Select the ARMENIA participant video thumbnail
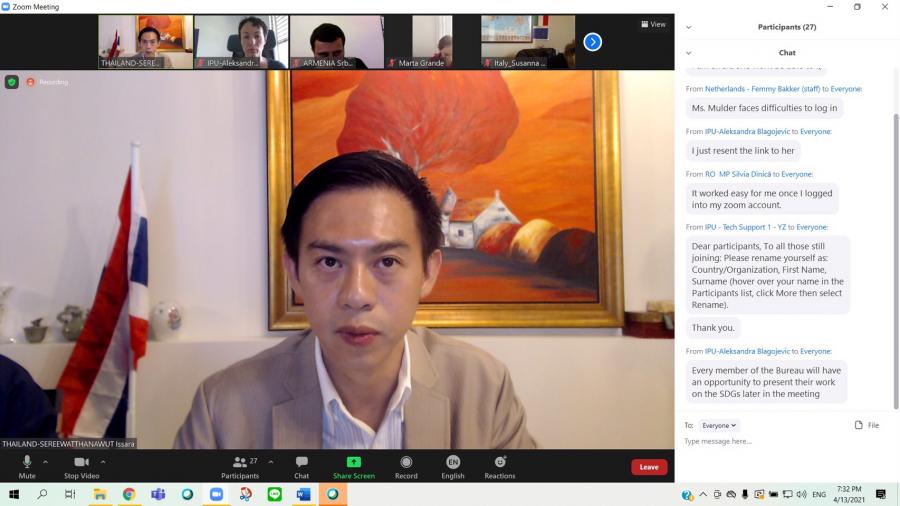 point(336,42)
